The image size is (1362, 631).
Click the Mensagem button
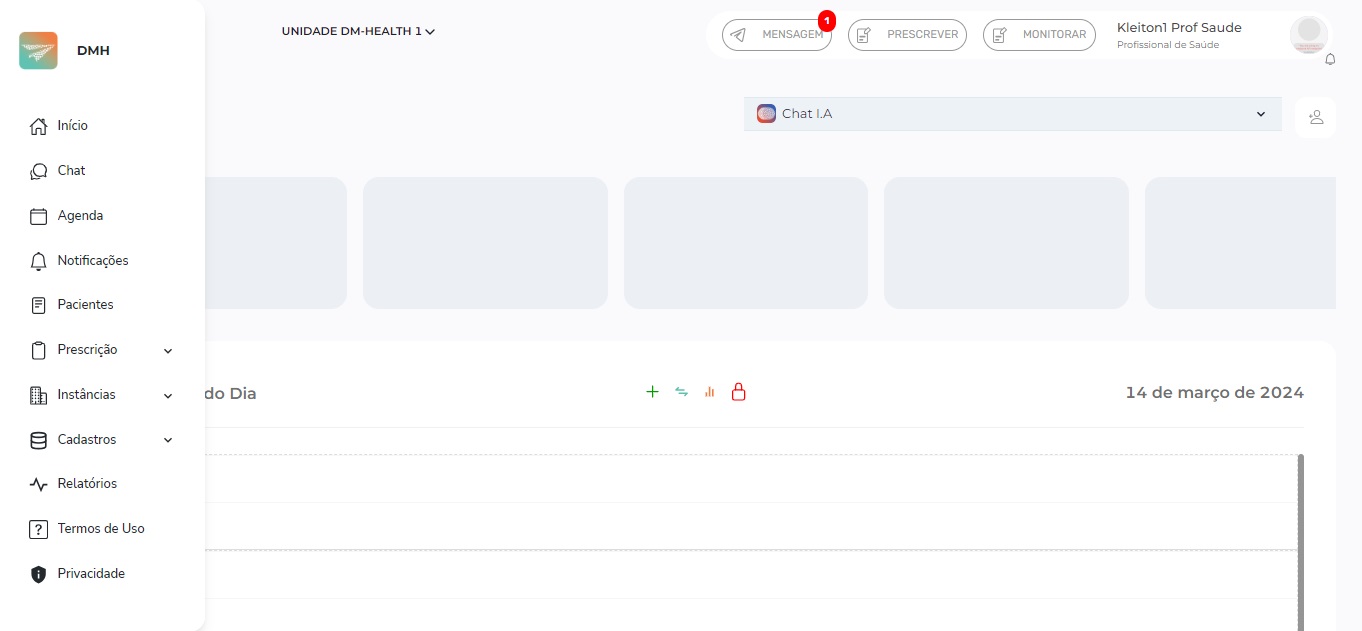coord(777,35)
